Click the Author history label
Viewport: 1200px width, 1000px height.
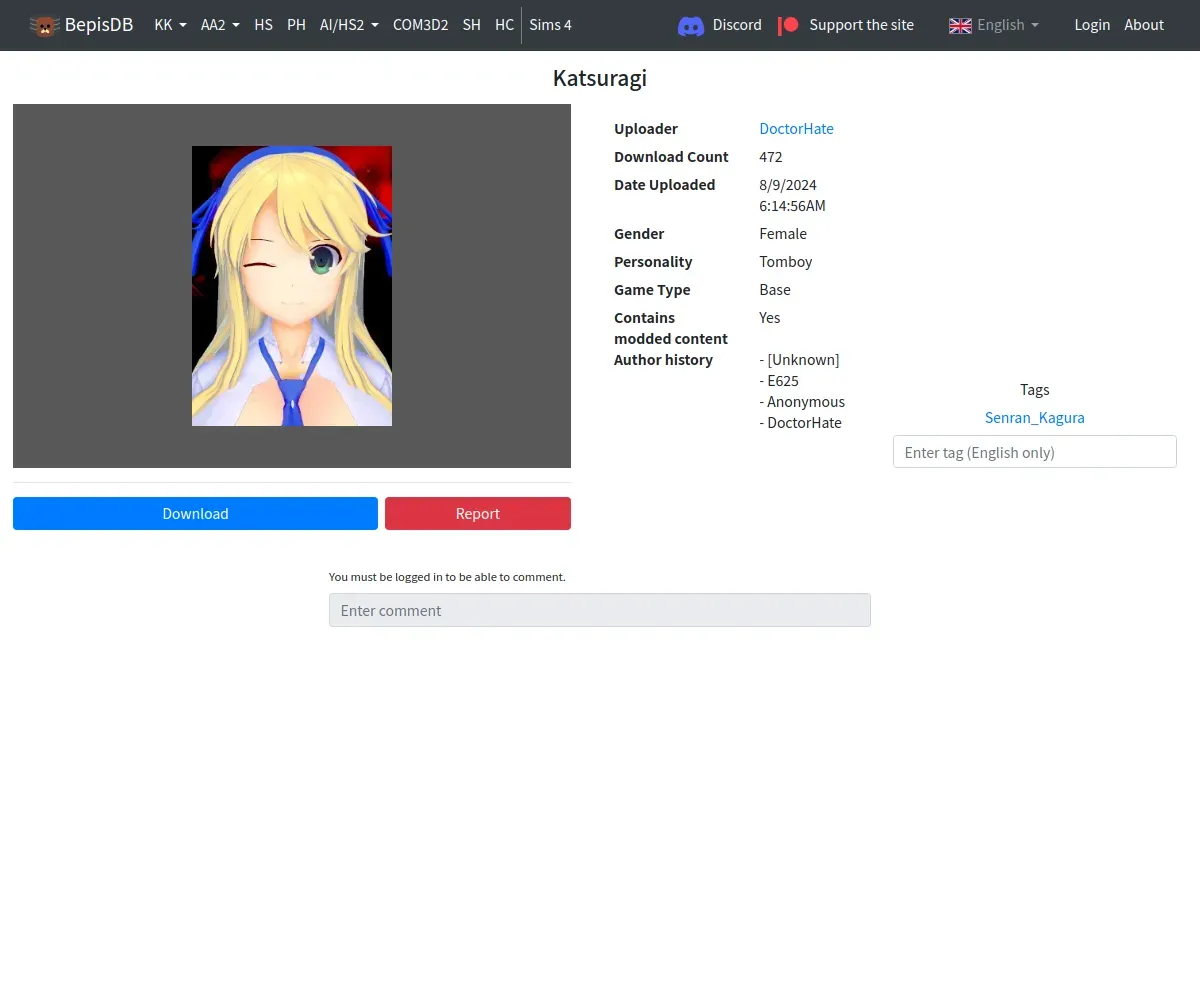coord(663,360)
